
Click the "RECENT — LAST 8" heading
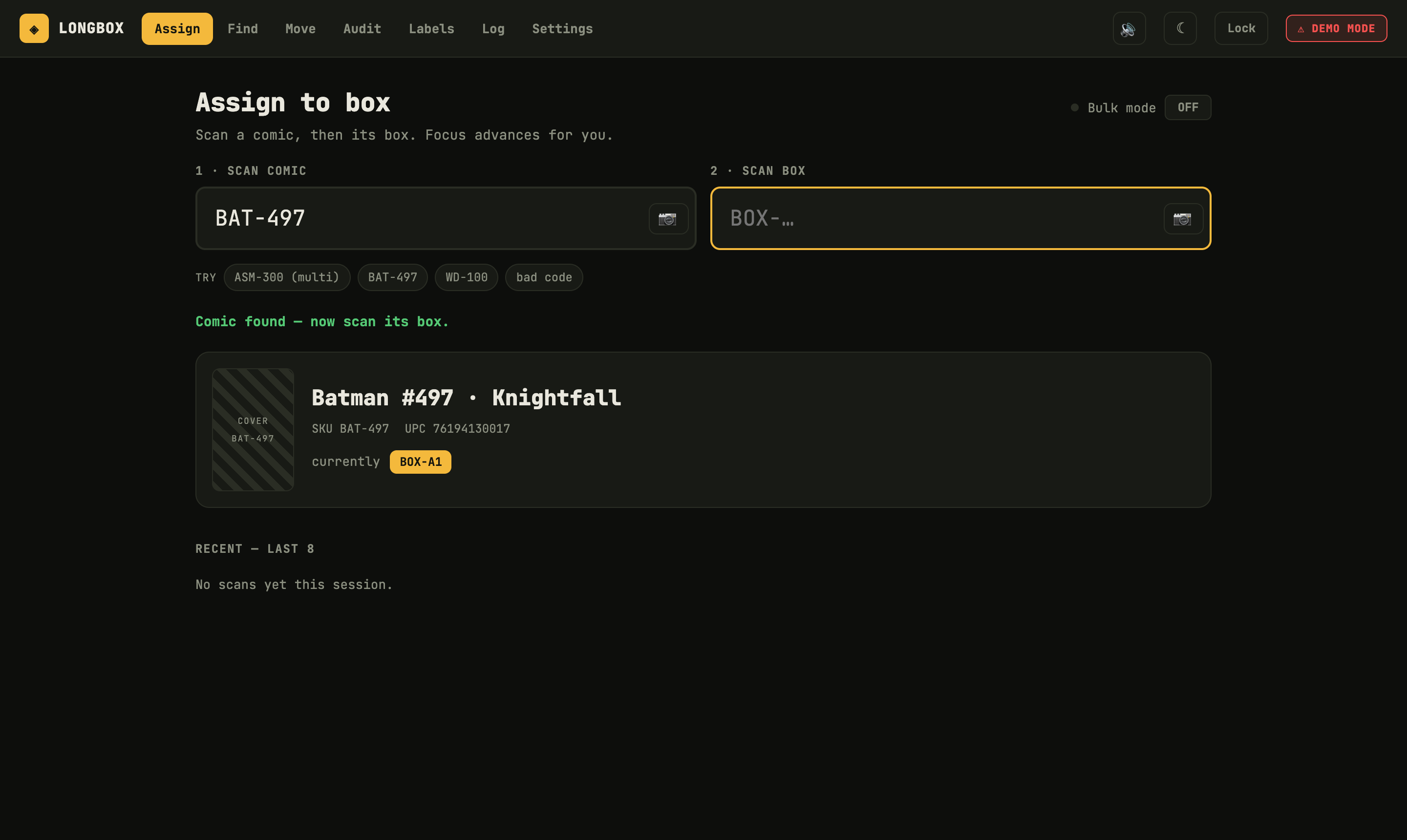coord(255,549)
